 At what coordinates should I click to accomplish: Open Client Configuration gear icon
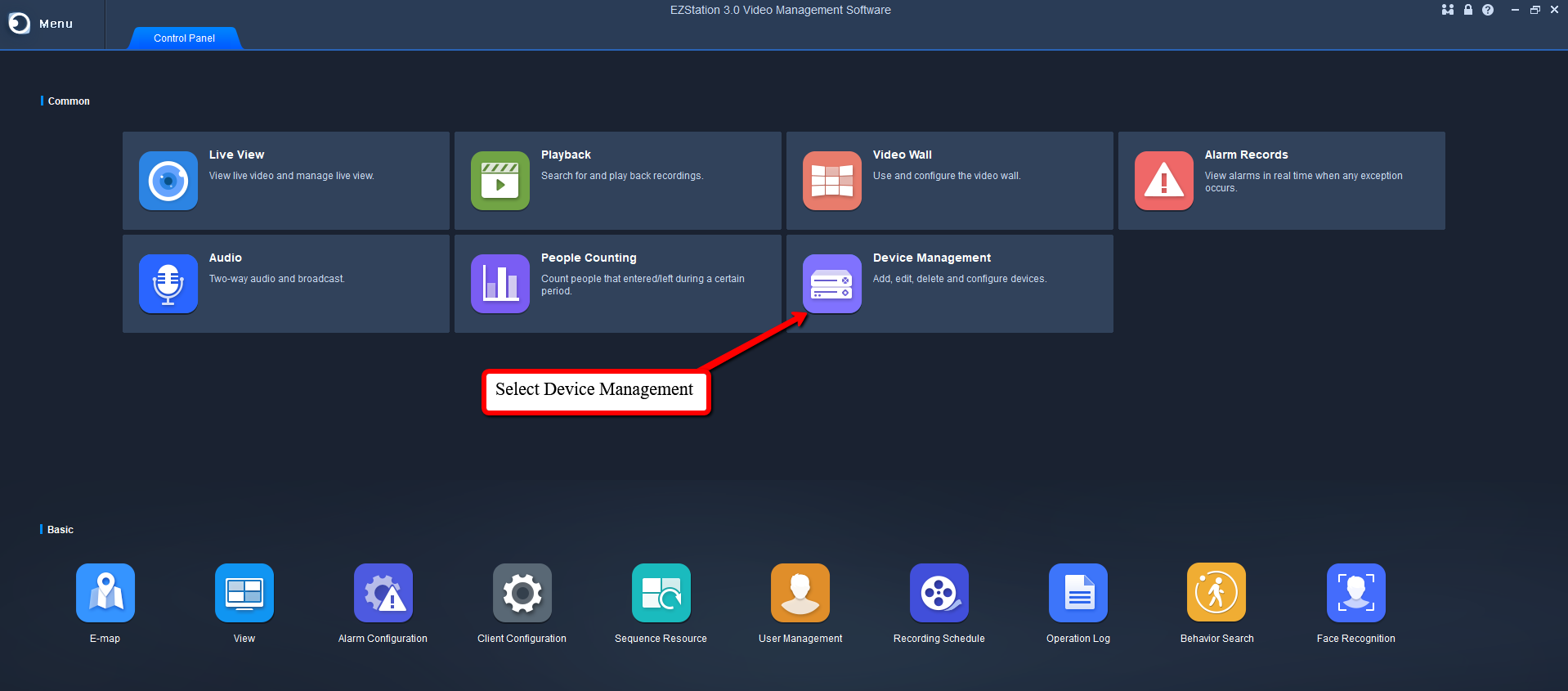(522, 593)
